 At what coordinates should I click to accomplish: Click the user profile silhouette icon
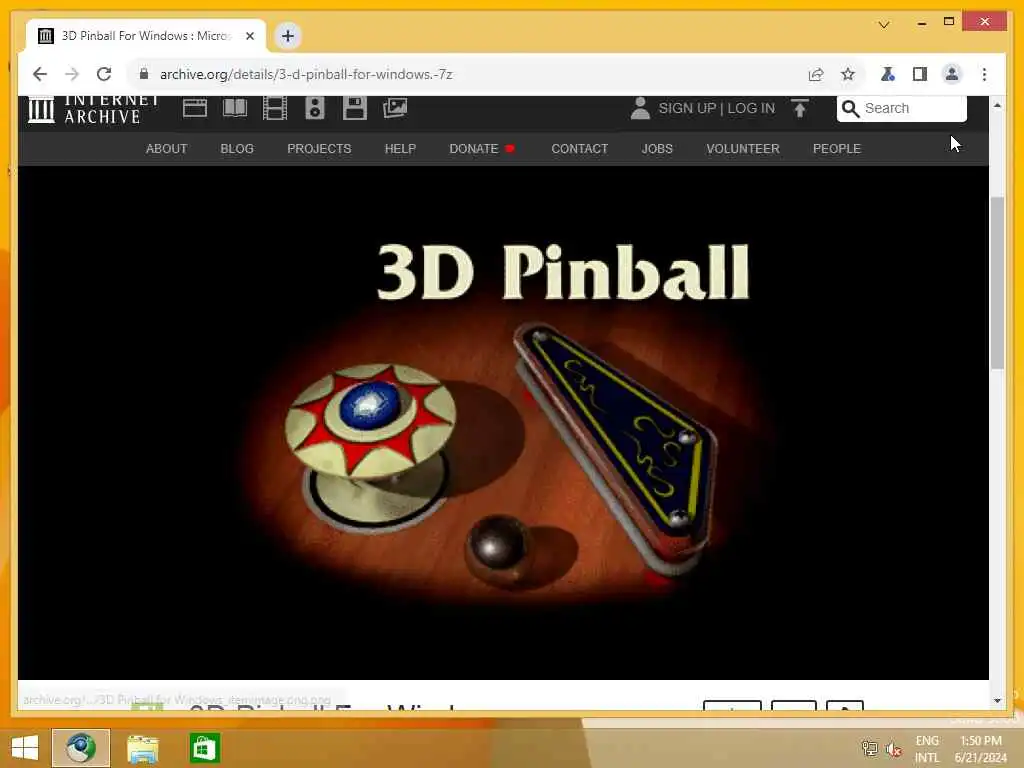point(640,108)
